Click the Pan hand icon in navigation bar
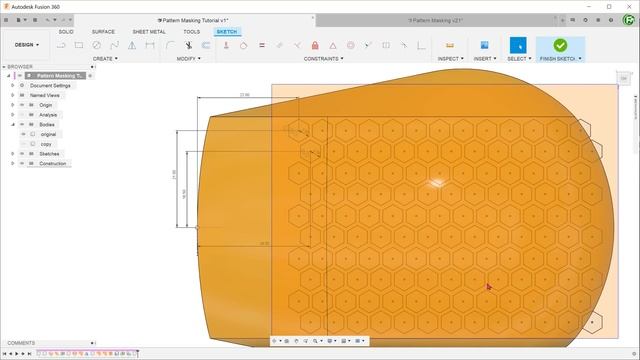 pyautogui.click(x=296, y=341)
